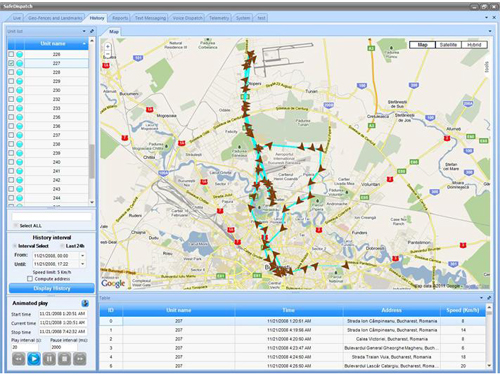Click the Pause playback button

pyautogui.click(x=49, y=359)
